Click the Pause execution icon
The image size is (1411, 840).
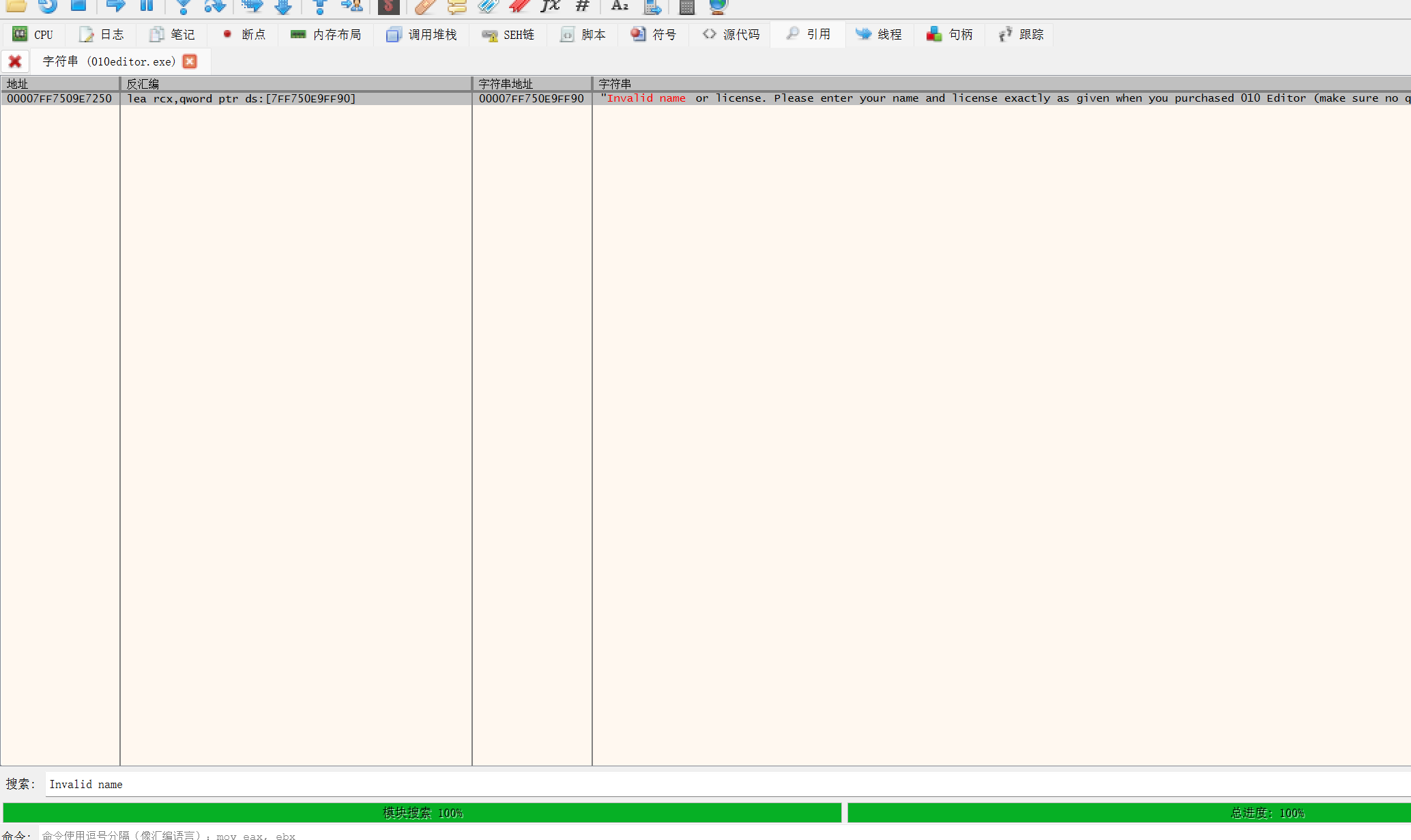click(x=147, y=6)
